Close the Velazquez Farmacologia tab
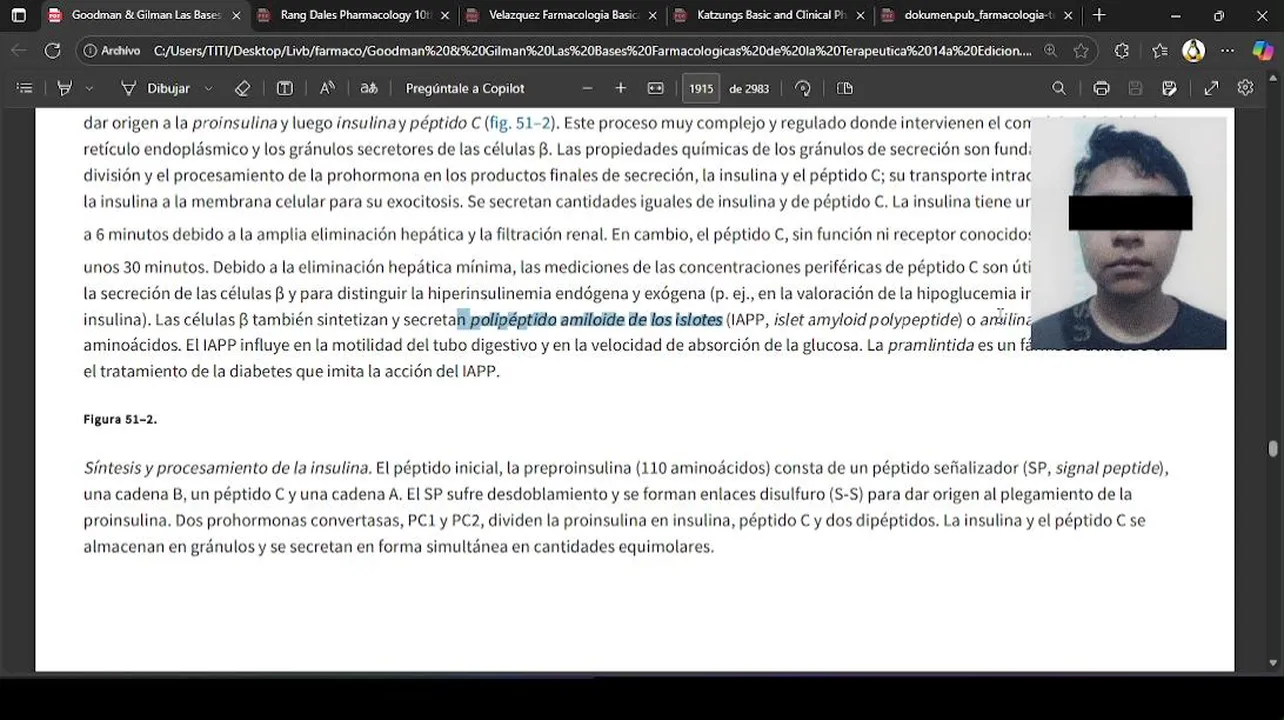This screenshot has width=1284, height=720. [x=653, y=16]
